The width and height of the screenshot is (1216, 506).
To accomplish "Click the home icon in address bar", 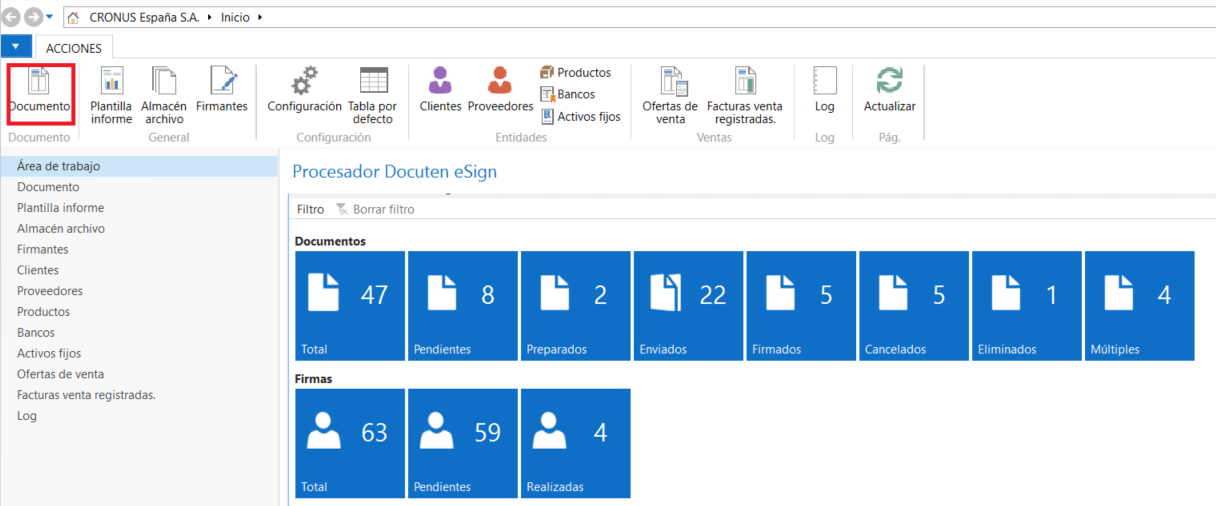I will pyautogui.click(x=73, y=18).
